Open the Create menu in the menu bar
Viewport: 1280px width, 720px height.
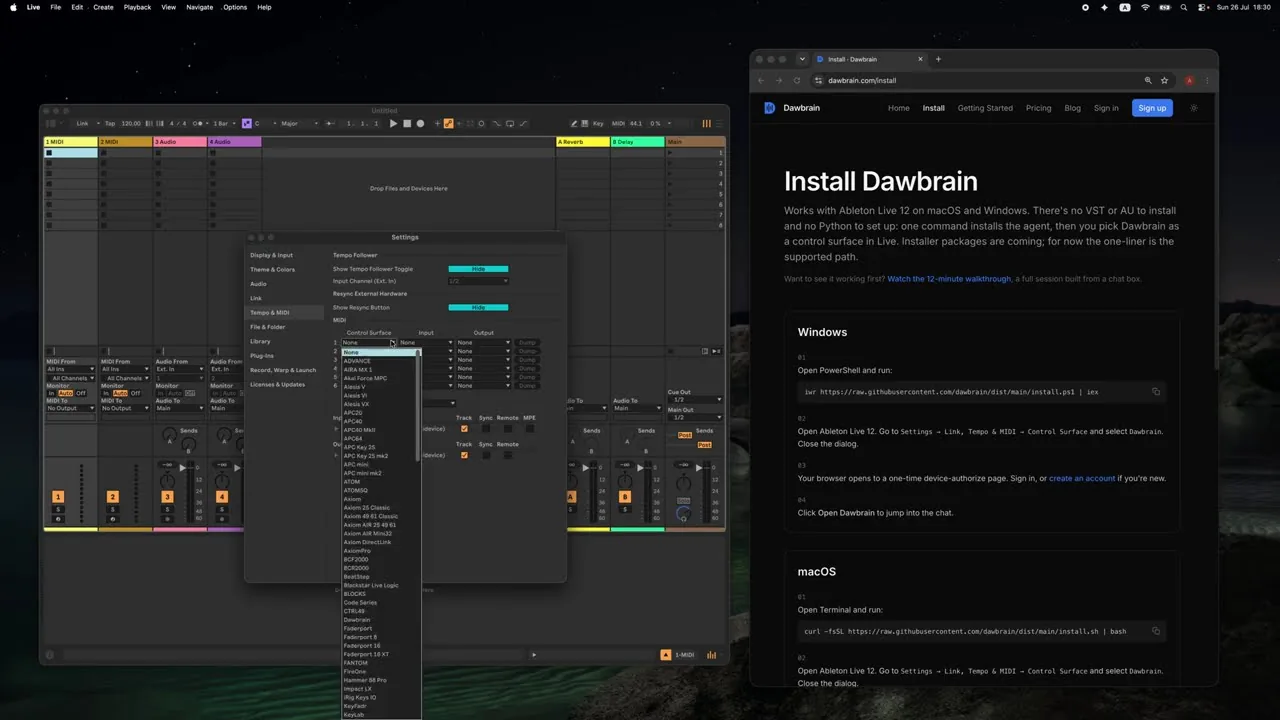pyautogui.click(x=103, y=7)
